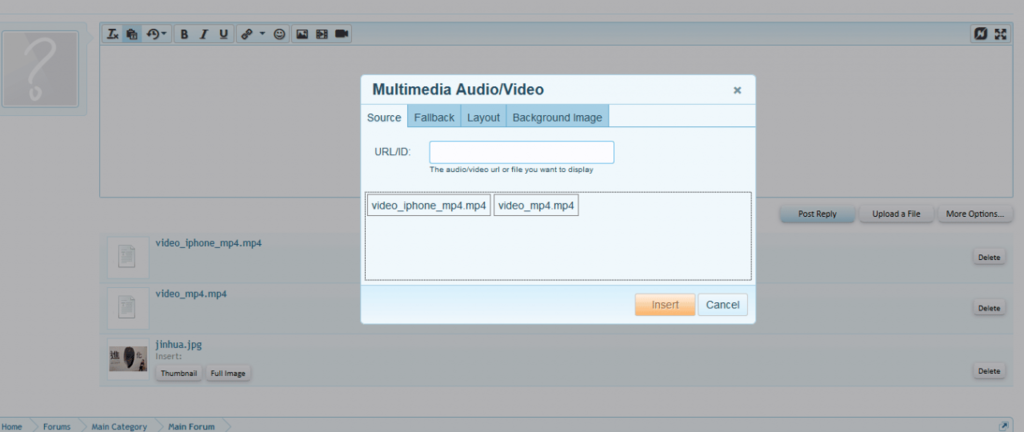Click the breadcrumb bar arrow icon
This screenshot has height=432, width=1024.
[1003, 426]
